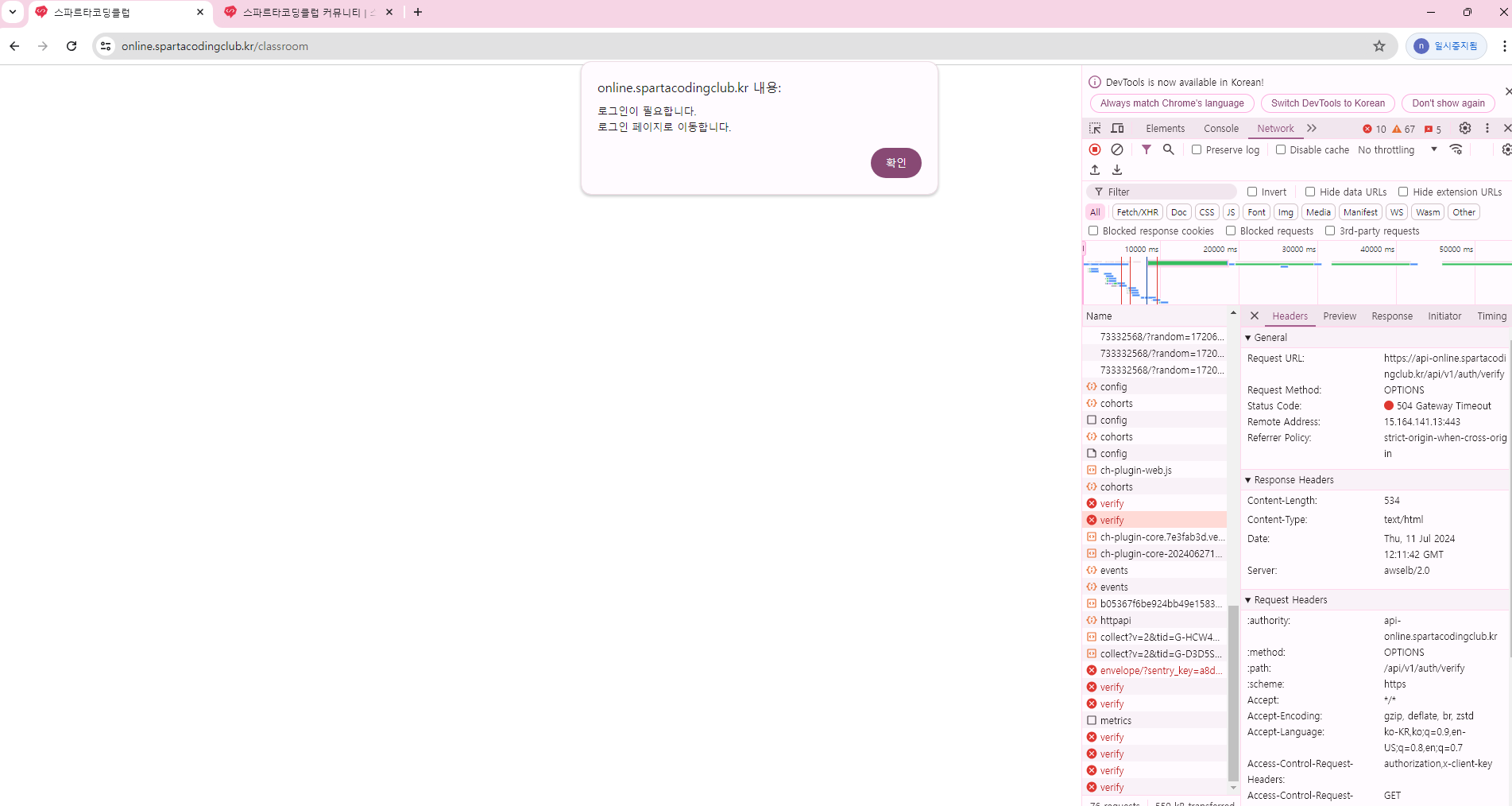Click the address bar URL

coord(215,46)
